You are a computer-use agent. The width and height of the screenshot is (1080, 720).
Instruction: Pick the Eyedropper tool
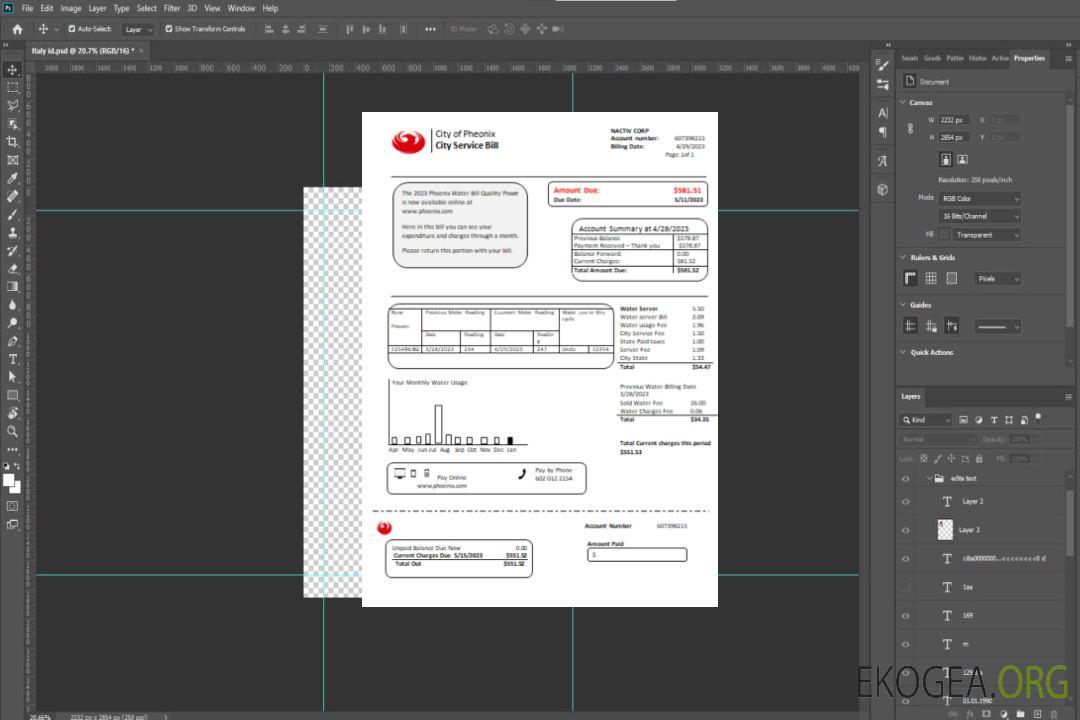12,178
